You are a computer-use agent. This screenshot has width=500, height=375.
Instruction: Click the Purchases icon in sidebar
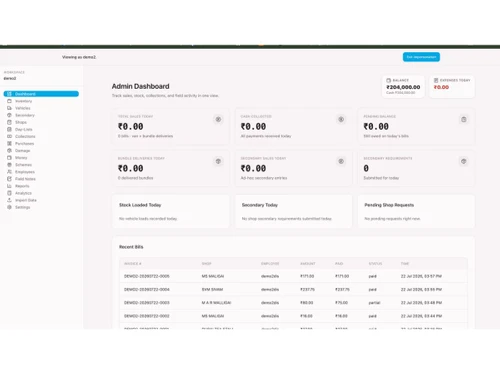pyautogui.click(x=9, y=143)
